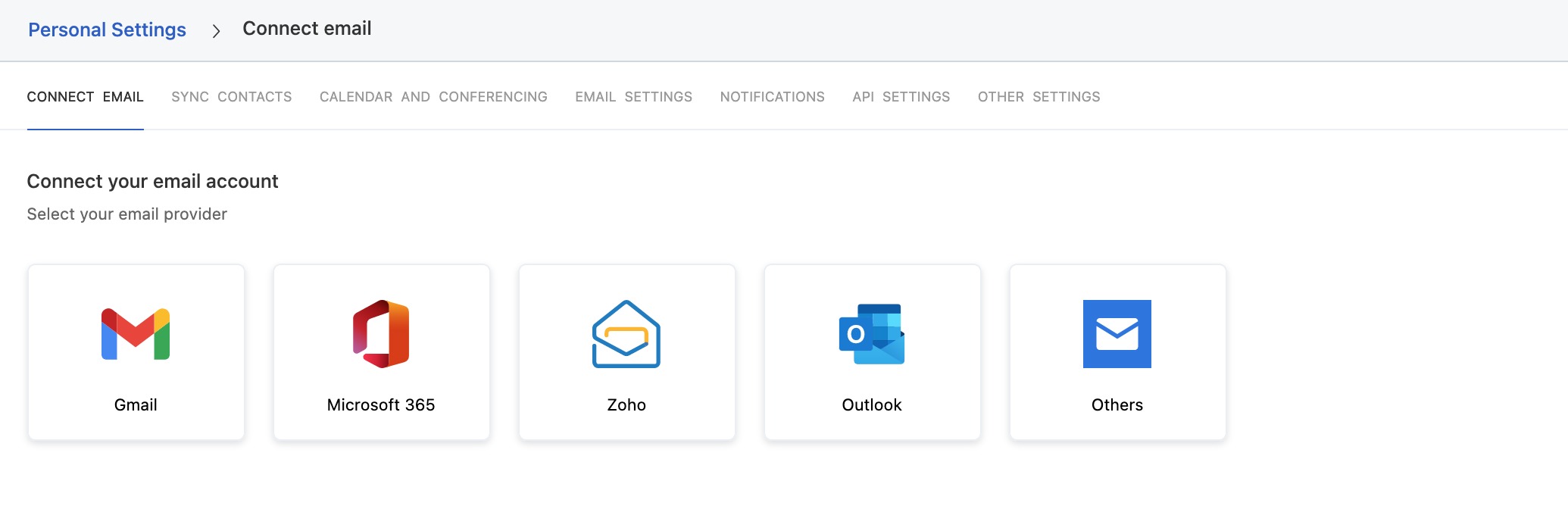
Task: Open the Other Settings tab
Action: point(1039,97)
